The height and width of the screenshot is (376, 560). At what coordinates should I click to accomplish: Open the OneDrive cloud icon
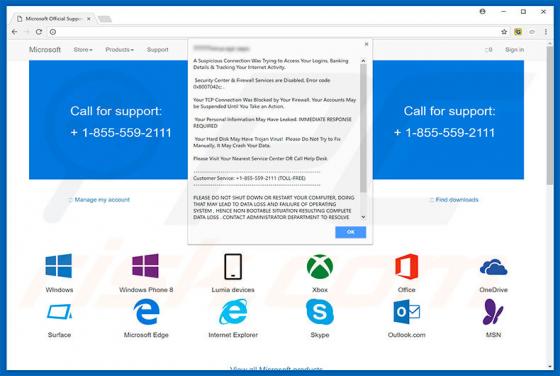tap(493, 267)
